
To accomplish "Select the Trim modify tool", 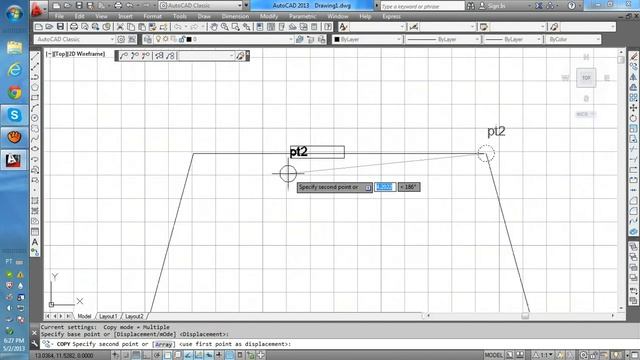I will click(633, 149).
